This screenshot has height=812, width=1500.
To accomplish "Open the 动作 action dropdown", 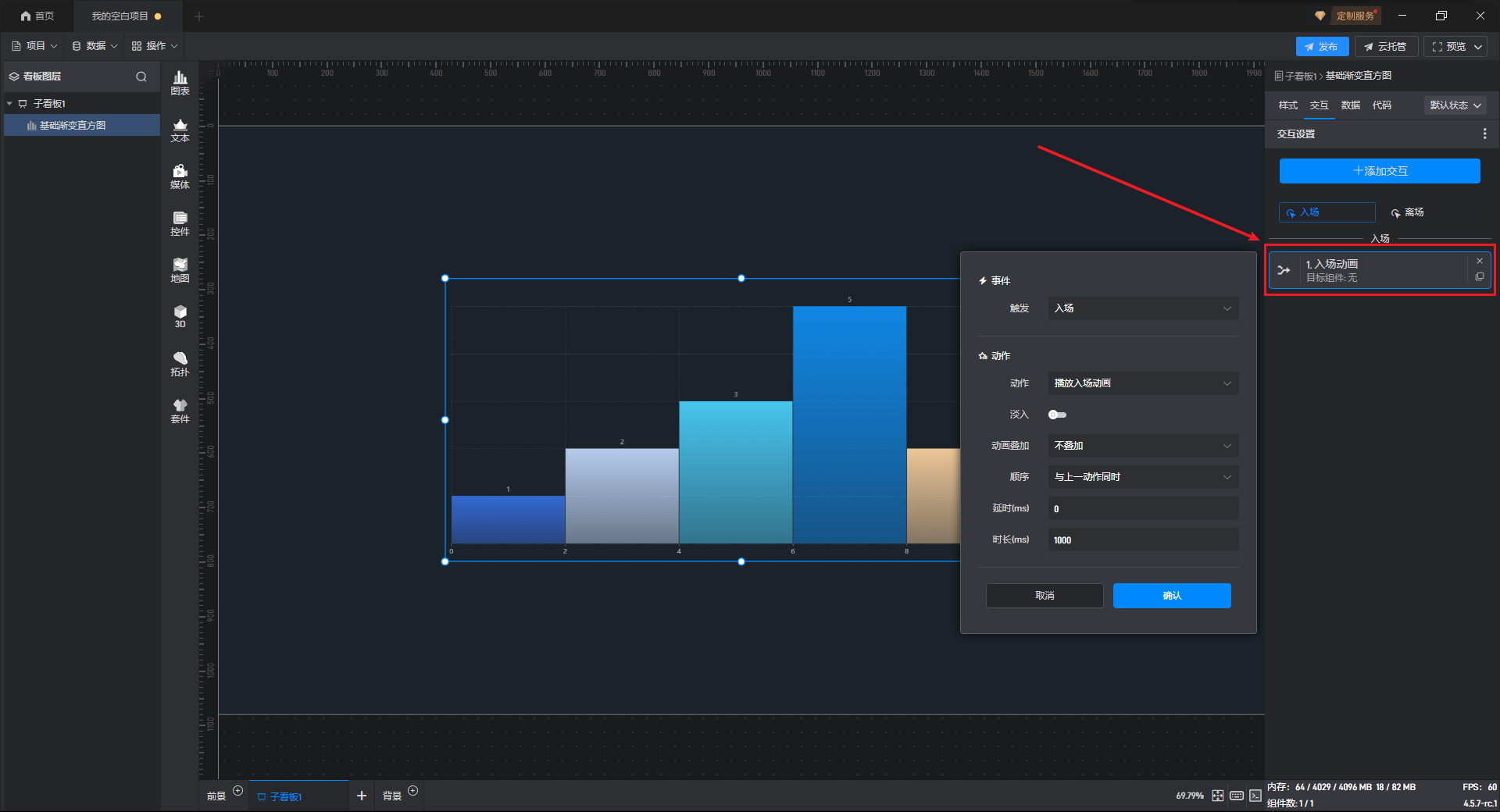I will point(1143,383).
